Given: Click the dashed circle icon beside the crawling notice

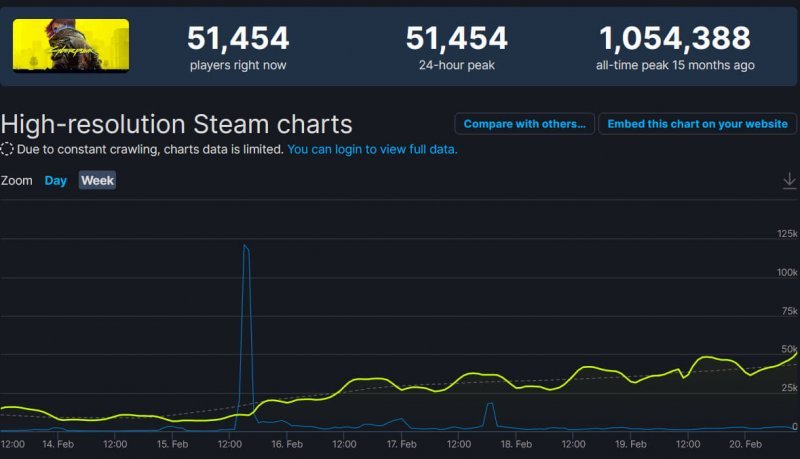Looking at the screenshot, I should (7, 149).
